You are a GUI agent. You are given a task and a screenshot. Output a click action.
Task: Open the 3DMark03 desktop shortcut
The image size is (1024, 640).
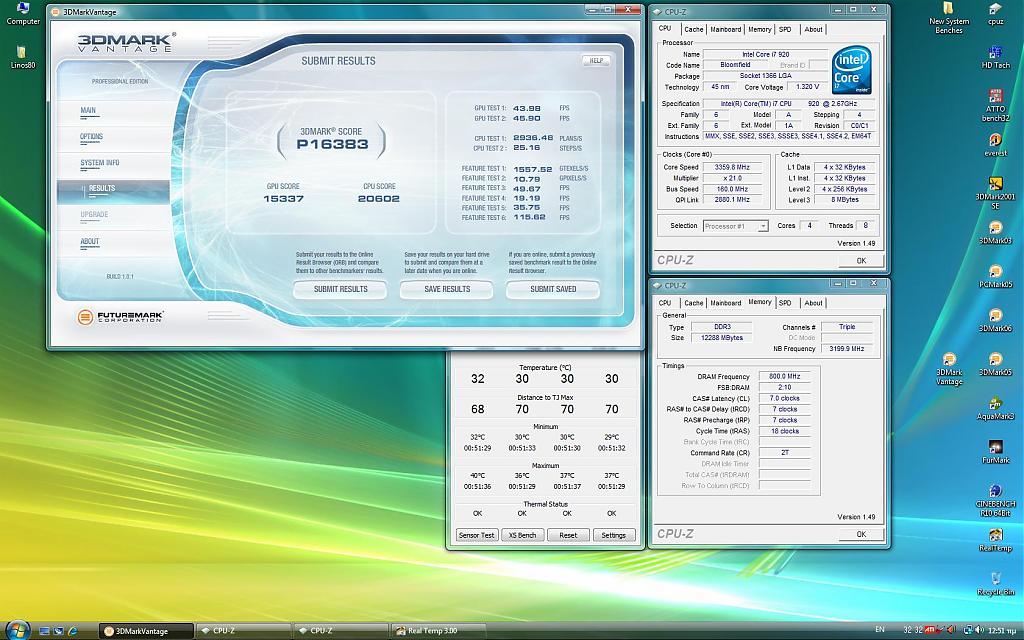(x=995, y=232)
